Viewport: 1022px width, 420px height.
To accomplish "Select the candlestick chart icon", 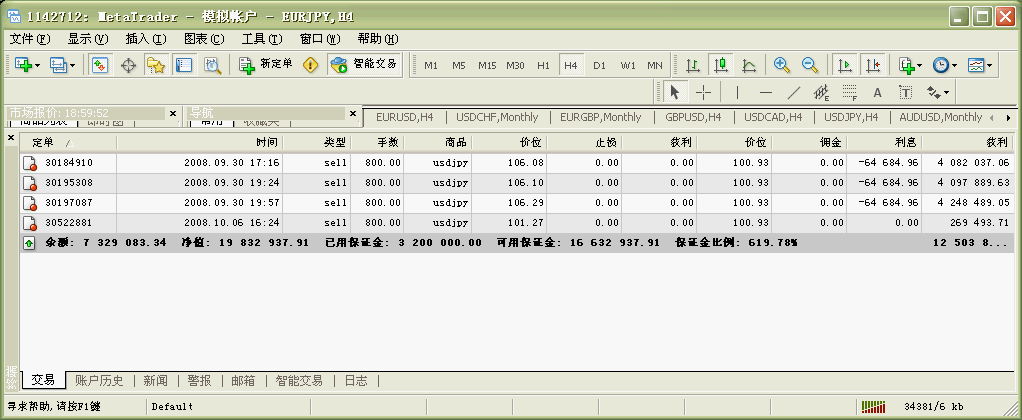I will [721, 65].
